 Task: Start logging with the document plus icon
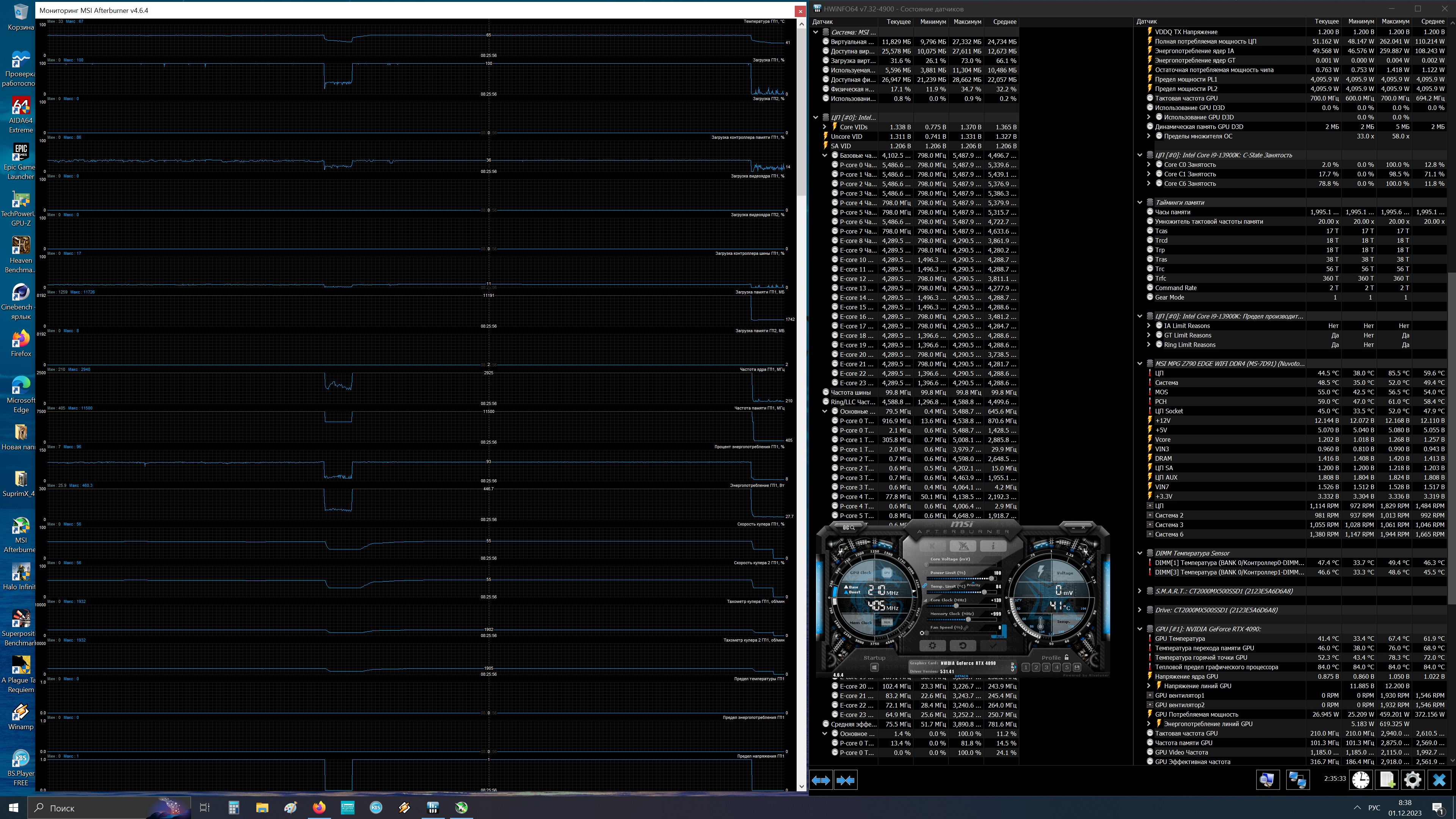point(1387,780)
